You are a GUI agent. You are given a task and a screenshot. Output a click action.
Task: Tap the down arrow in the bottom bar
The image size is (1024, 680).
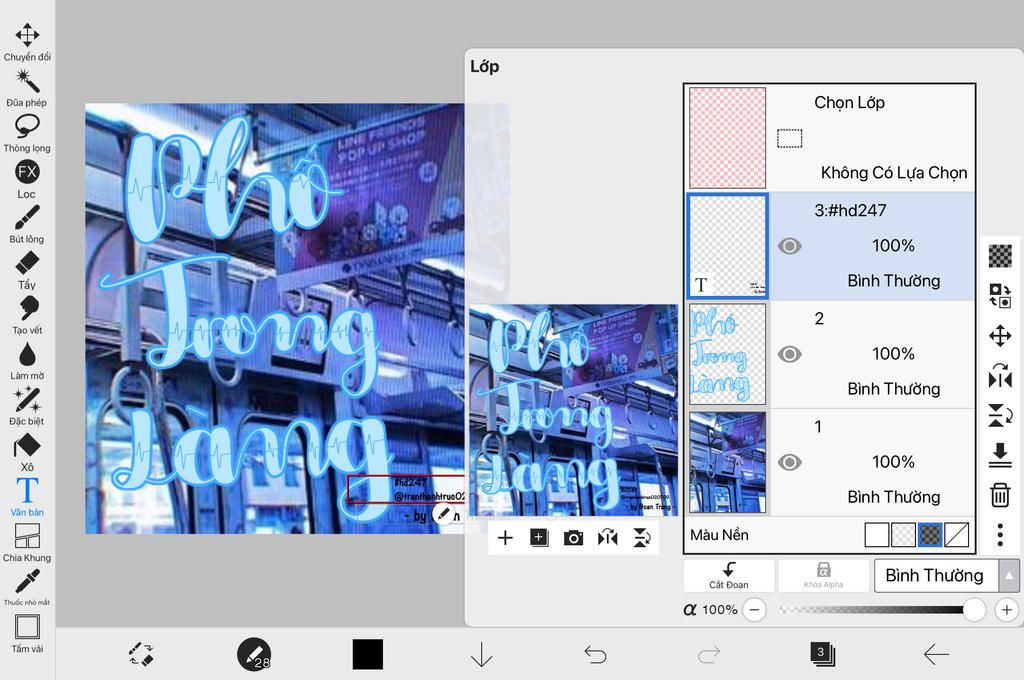pyautogui.click(x=481, y=654)
